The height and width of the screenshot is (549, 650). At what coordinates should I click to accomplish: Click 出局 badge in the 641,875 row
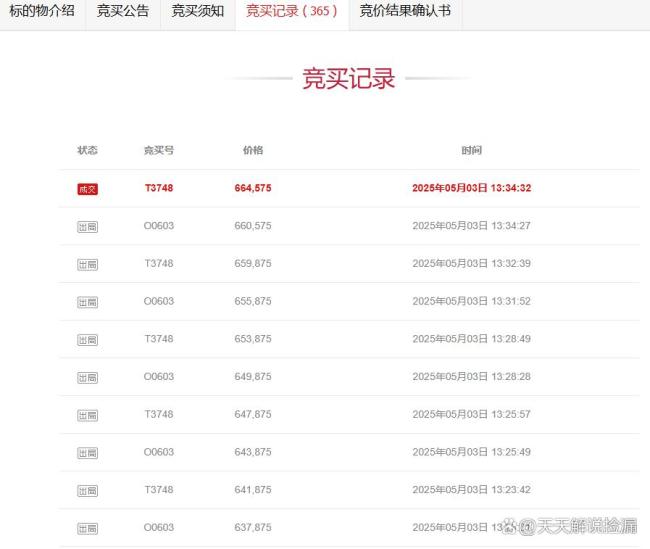coord(87,491)
